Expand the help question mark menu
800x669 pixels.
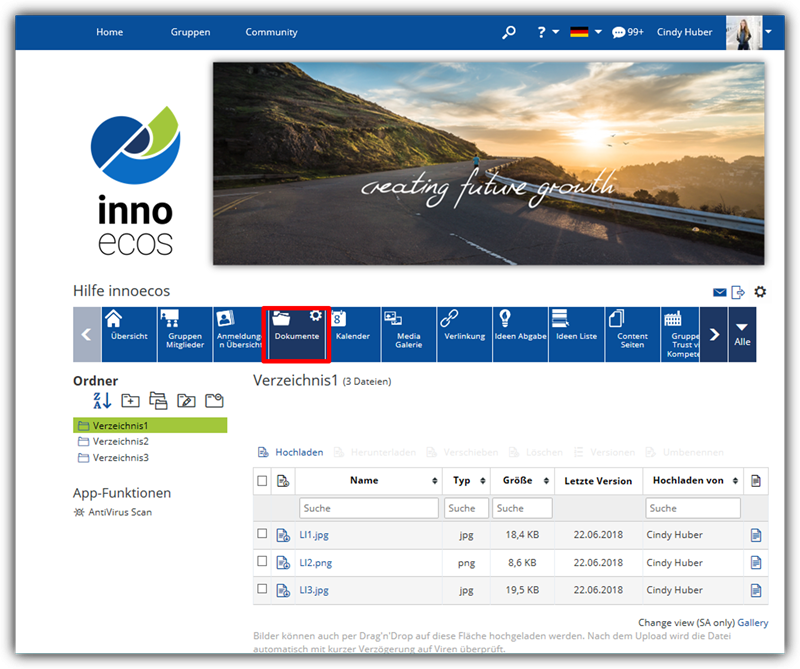547,32
